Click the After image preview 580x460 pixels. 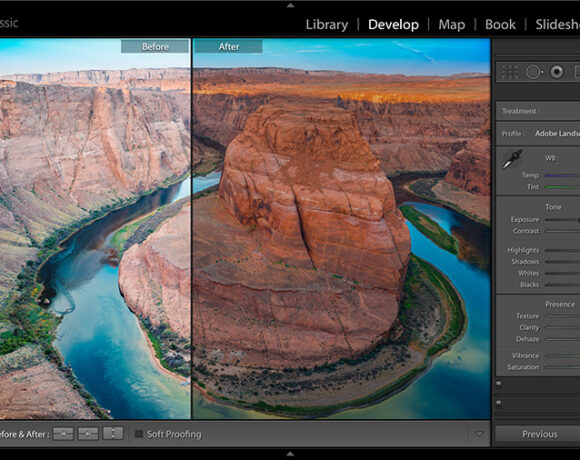tap(341, 229)
